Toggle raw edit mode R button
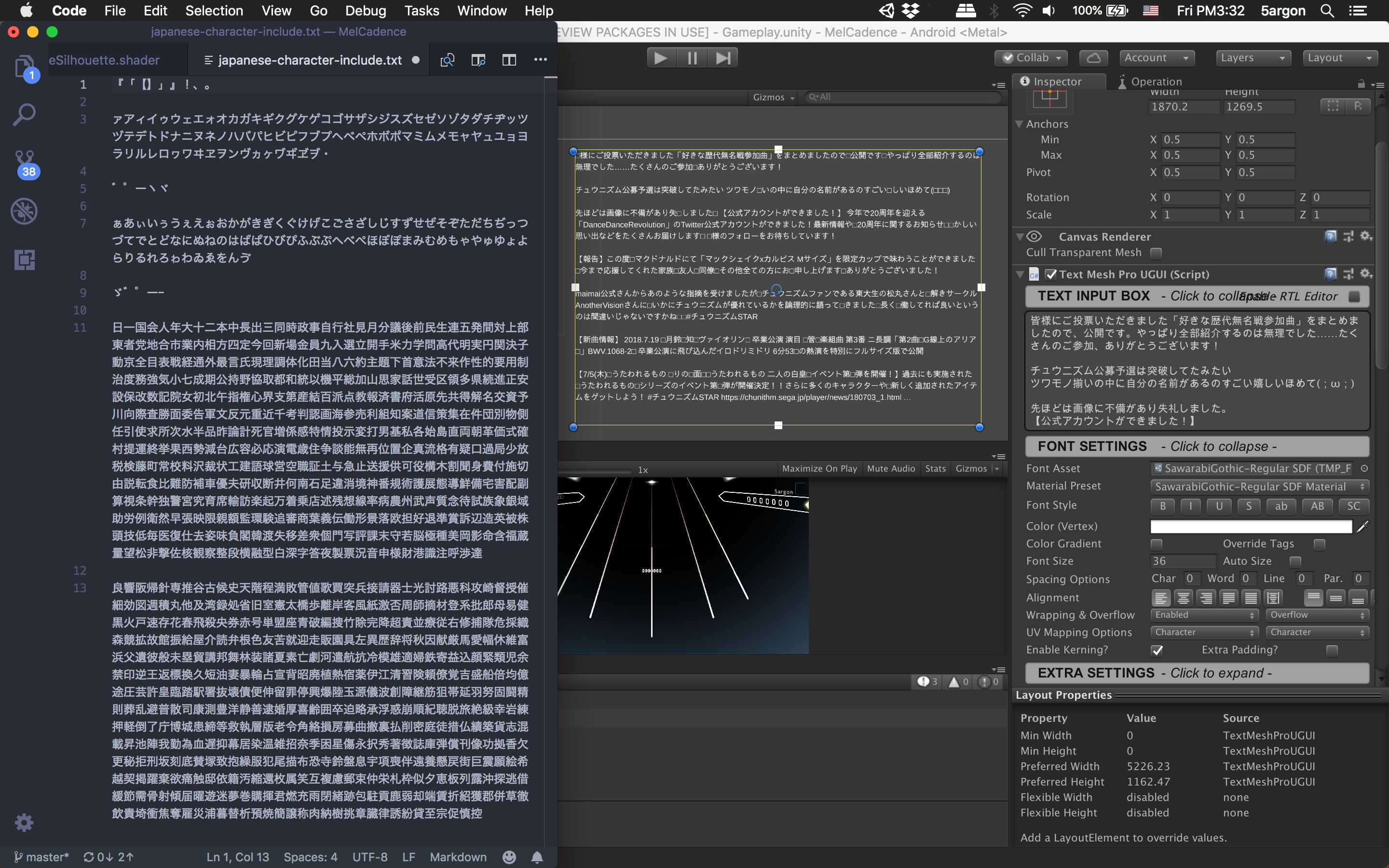Image resolution: width=1389 pixels, height=868 pixels. (1358, 106)
